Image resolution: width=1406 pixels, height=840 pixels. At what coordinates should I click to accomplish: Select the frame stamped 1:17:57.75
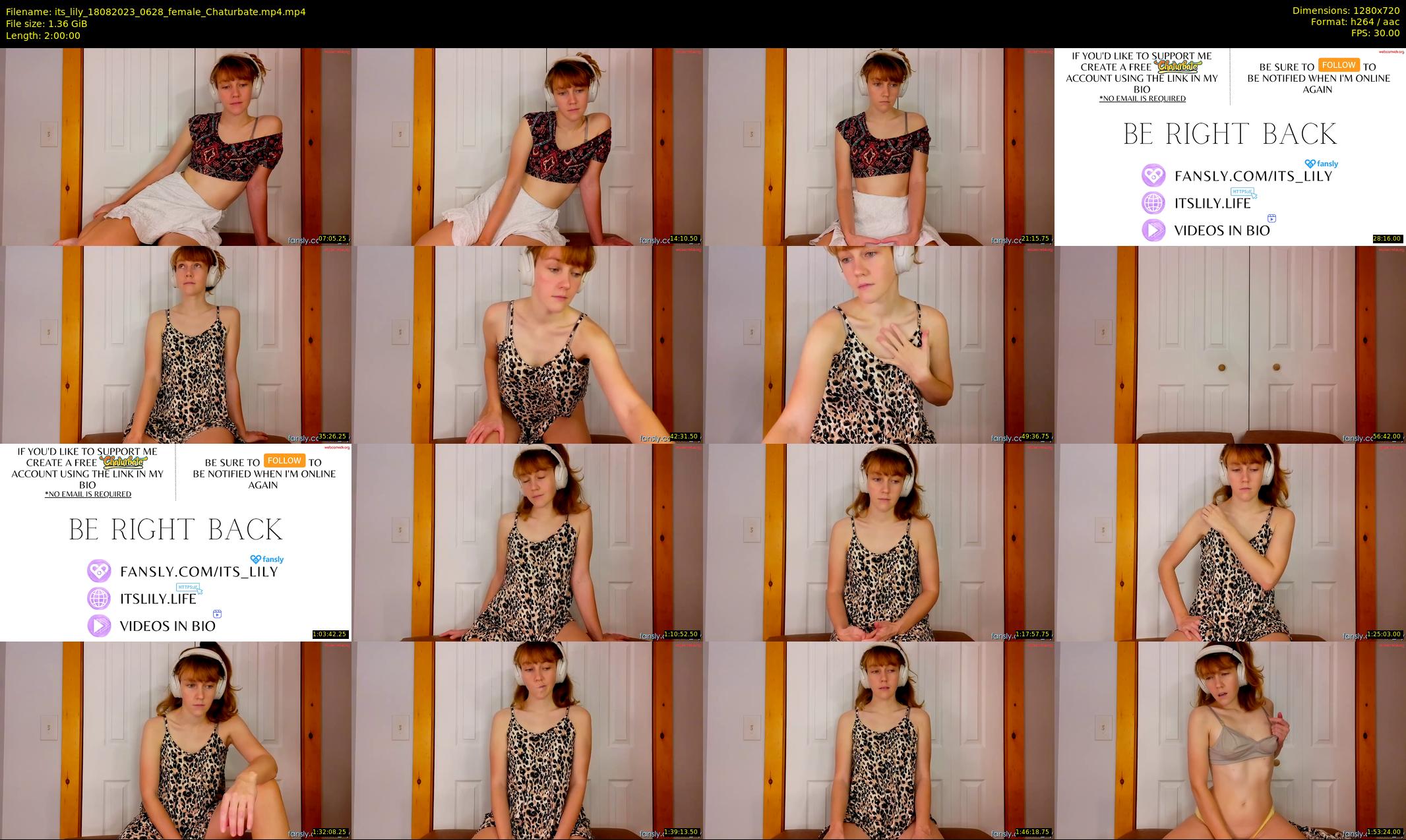click(878, 542)
